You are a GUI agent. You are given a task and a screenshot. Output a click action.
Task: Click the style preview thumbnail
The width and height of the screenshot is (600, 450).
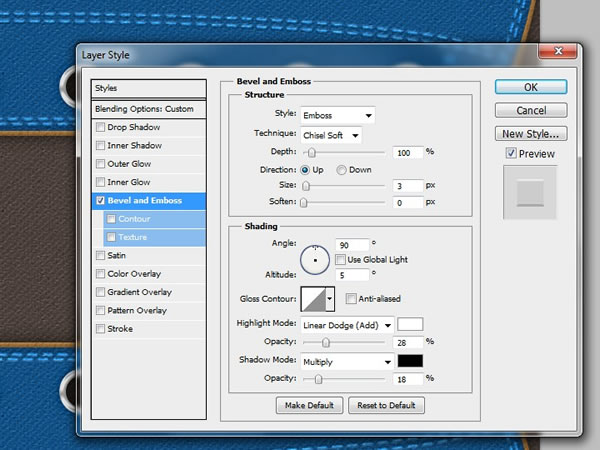click(530, 192)
